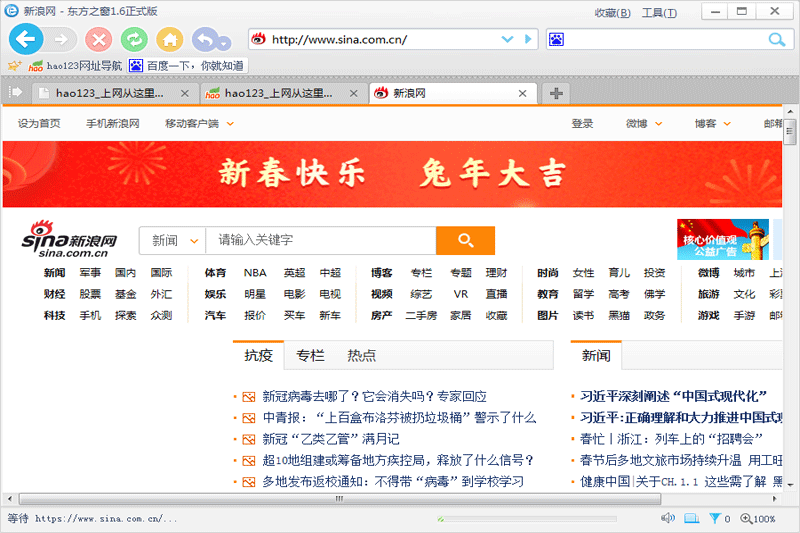Open the undo button's small dropdown arrow
This screenshot has width=800, height=533.
[224, 44]
